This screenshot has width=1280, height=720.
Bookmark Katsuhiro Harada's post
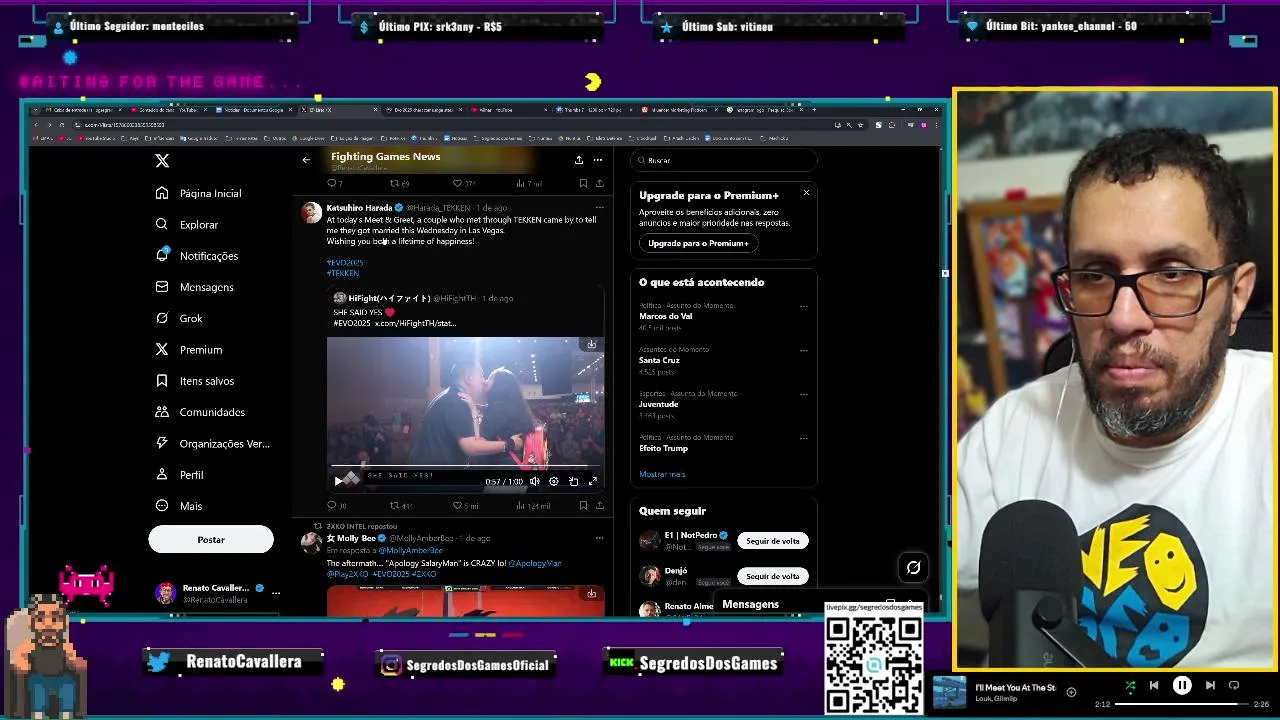[x=583, y=506]
